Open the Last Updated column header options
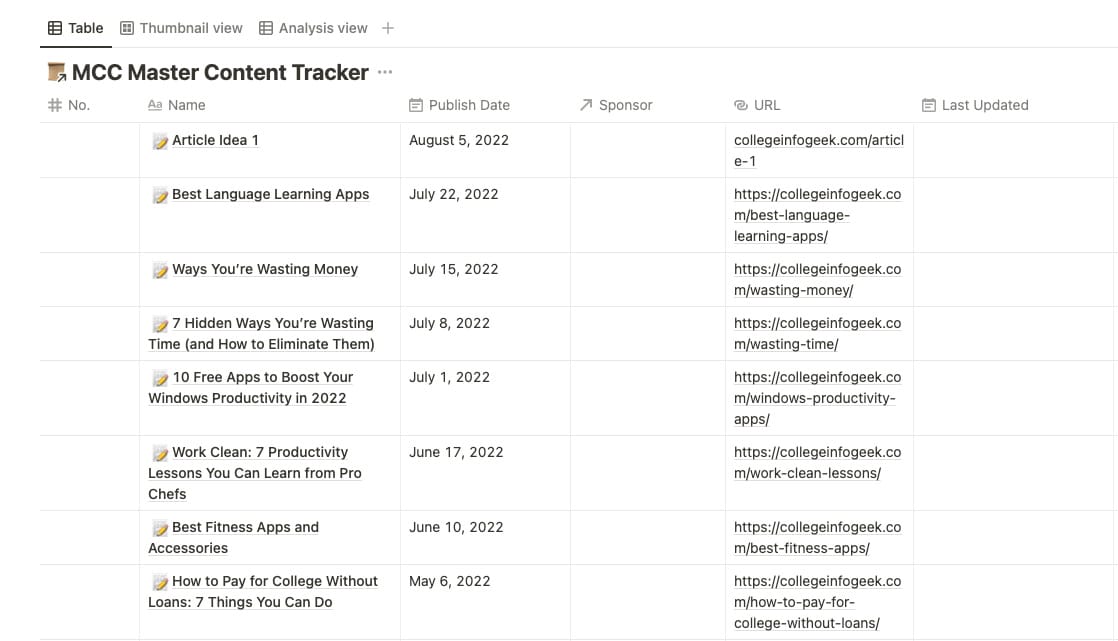Image resolution: width=1118 pixels, height=641 pixels. point(978,105)
